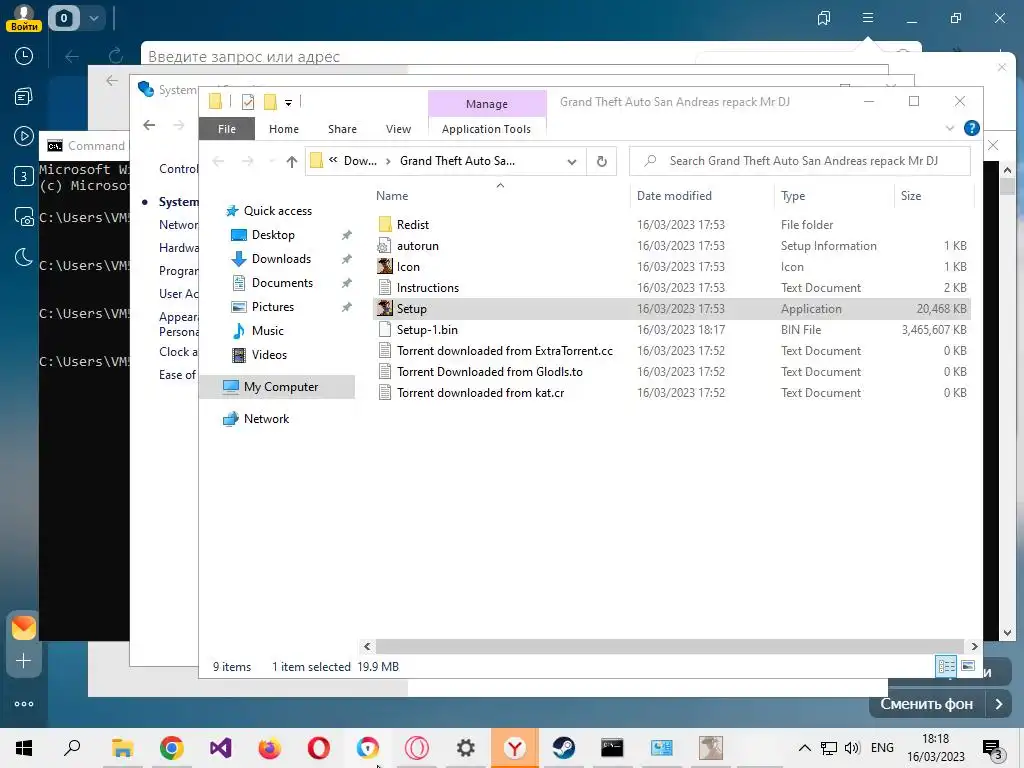Open the Windows Start menu
This screenshot has height=768, width=1024.
[24, 748]
